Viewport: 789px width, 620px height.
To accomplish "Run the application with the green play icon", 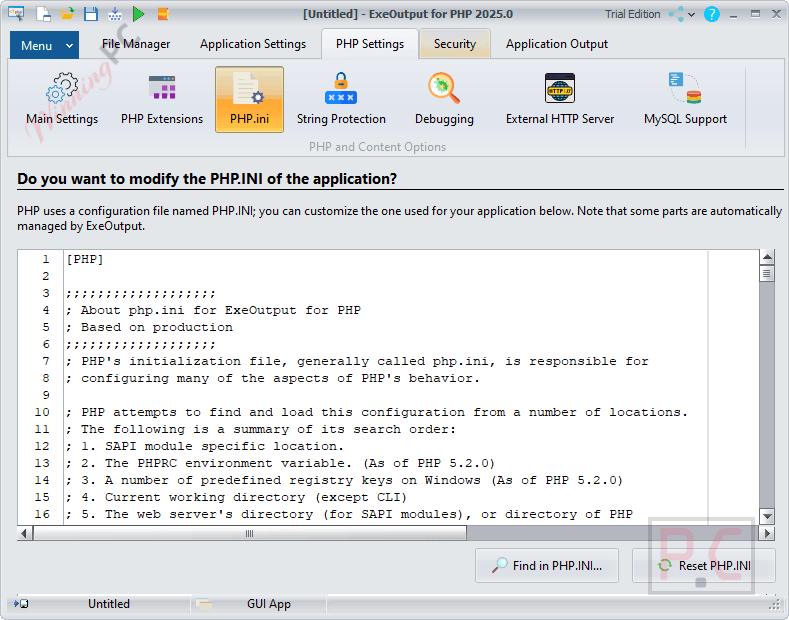I will tap(138, 14).
